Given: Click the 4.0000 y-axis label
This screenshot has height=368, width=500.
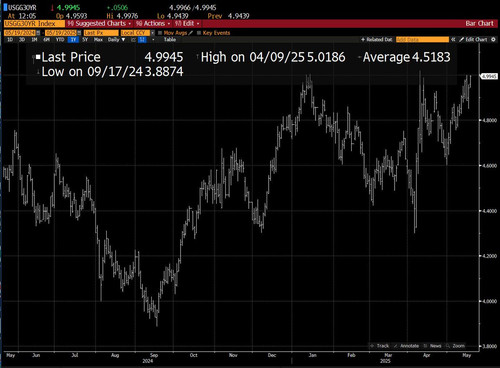Looking at the screenshot, I should point(489,301).
